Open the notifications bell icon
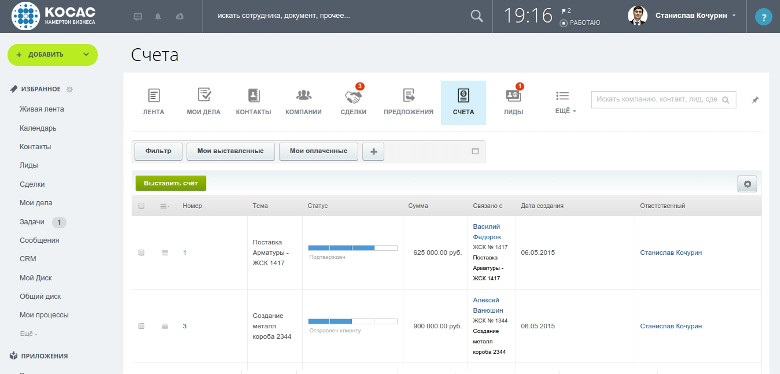The image size is (780, 374). pyautogui.click(x=158, y=16)
